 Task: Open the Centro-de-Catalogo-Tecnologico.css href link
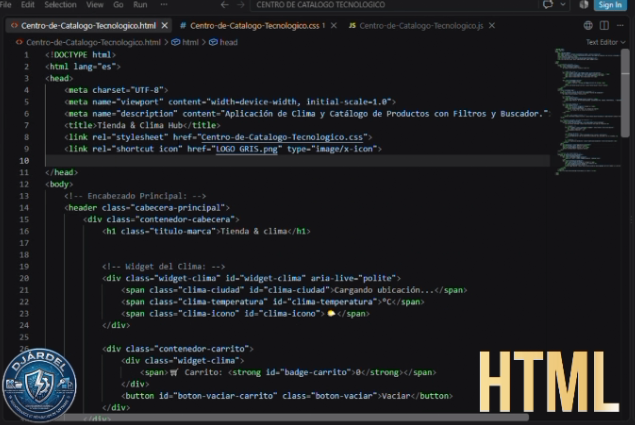(282, 137)
